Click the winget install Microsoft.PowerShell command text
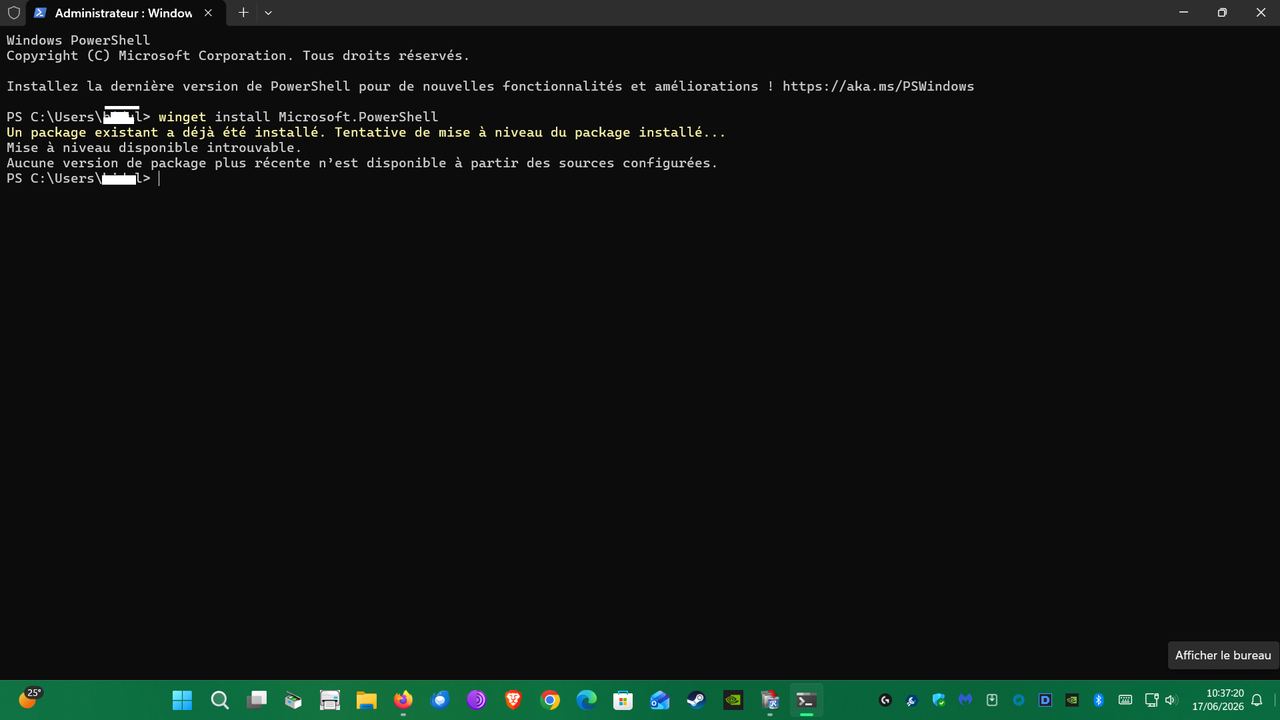 coord(298,117)
